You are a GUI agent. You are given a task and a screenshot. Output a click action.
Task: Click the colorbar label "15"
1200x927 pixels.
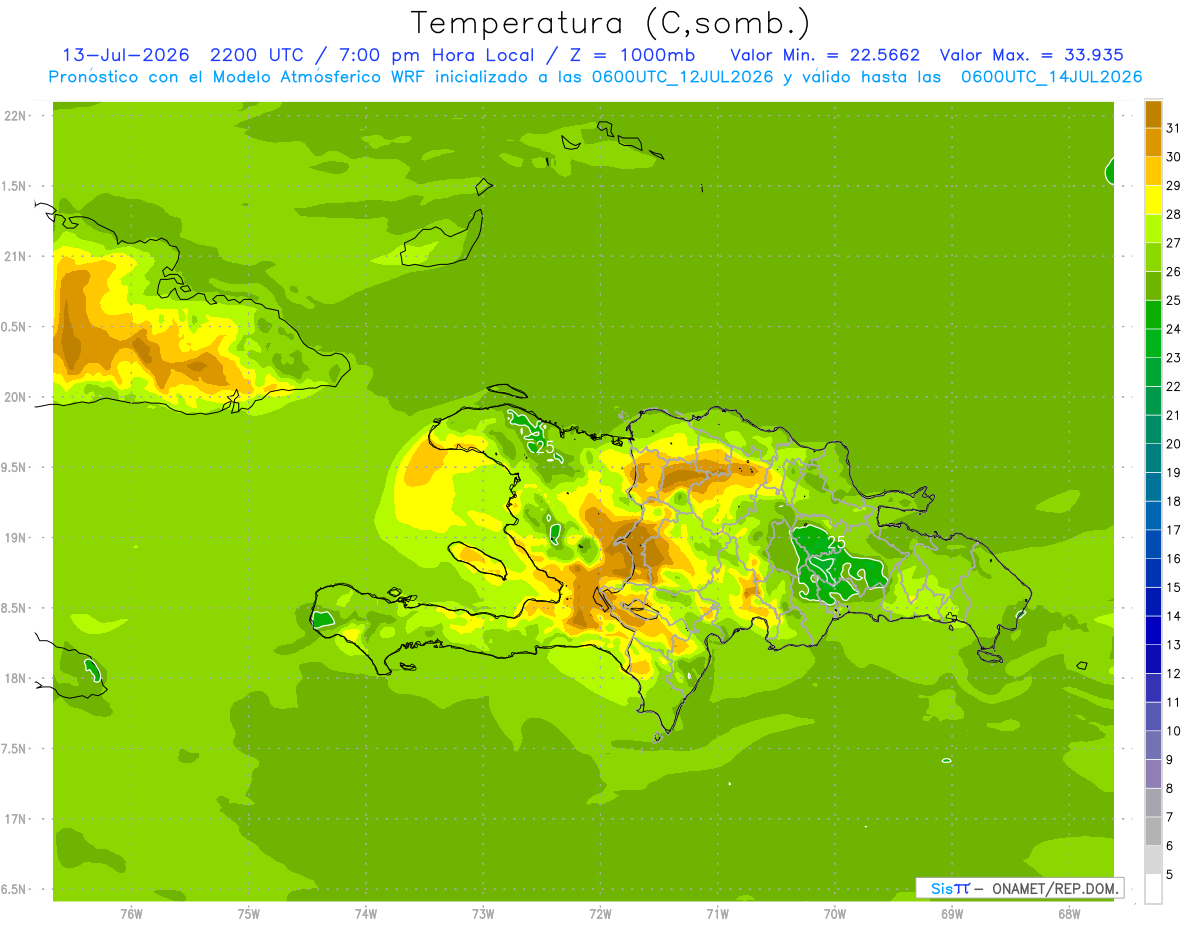click(x=1173, y=587)
